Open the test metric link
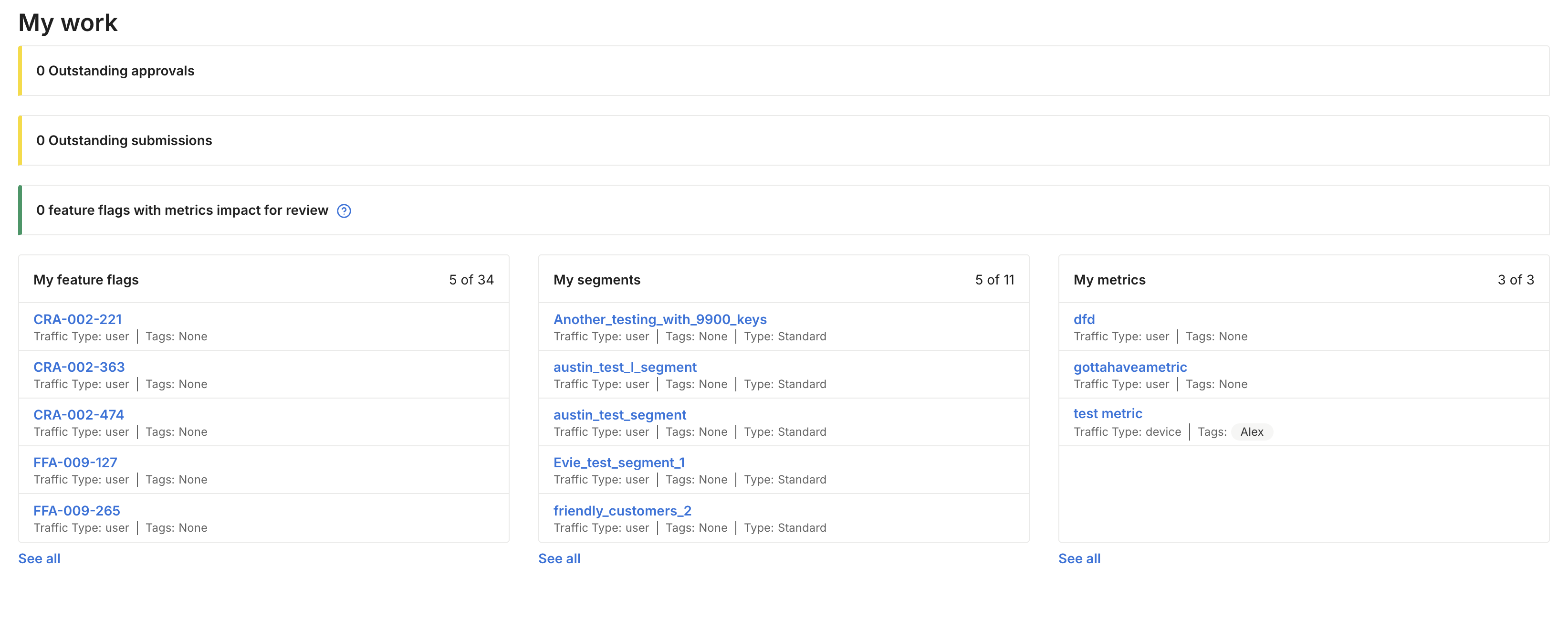The height and width of the screenshot is (631, 1568). tap(1107, 413)
